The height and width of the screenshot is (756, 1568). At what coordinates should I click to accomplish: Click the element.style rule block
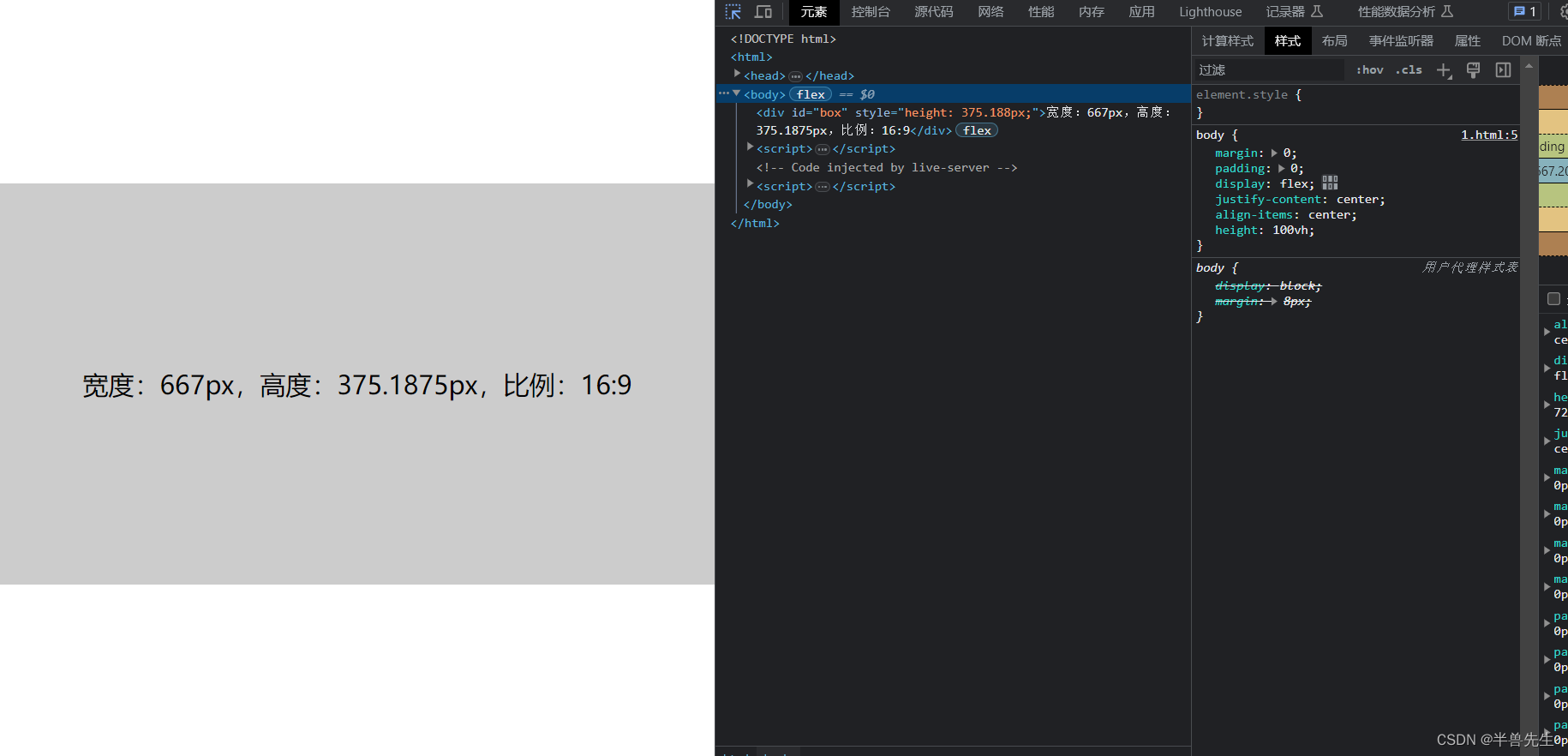point(1356,104)
